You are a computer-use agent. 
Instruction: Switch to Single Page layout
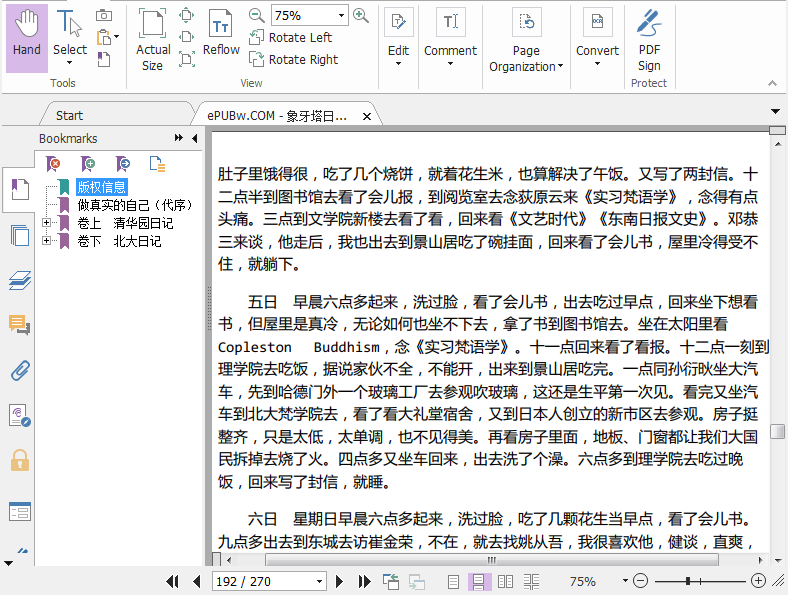[453, 581]
